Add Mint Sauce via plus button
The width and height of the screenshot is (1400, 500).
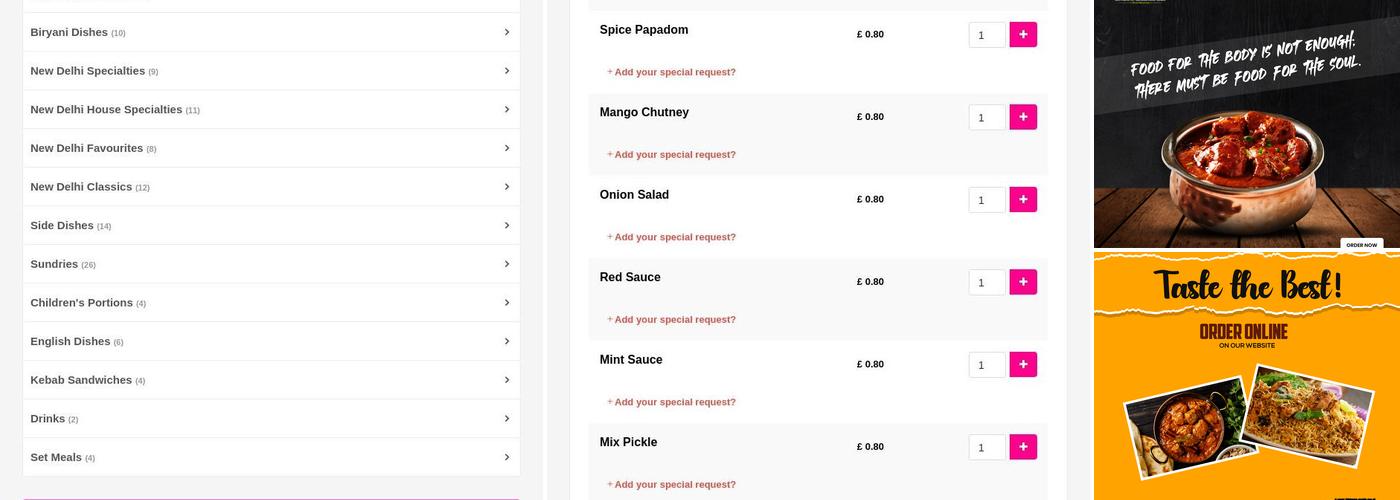pyautogui.click(x=1023, y=365)
